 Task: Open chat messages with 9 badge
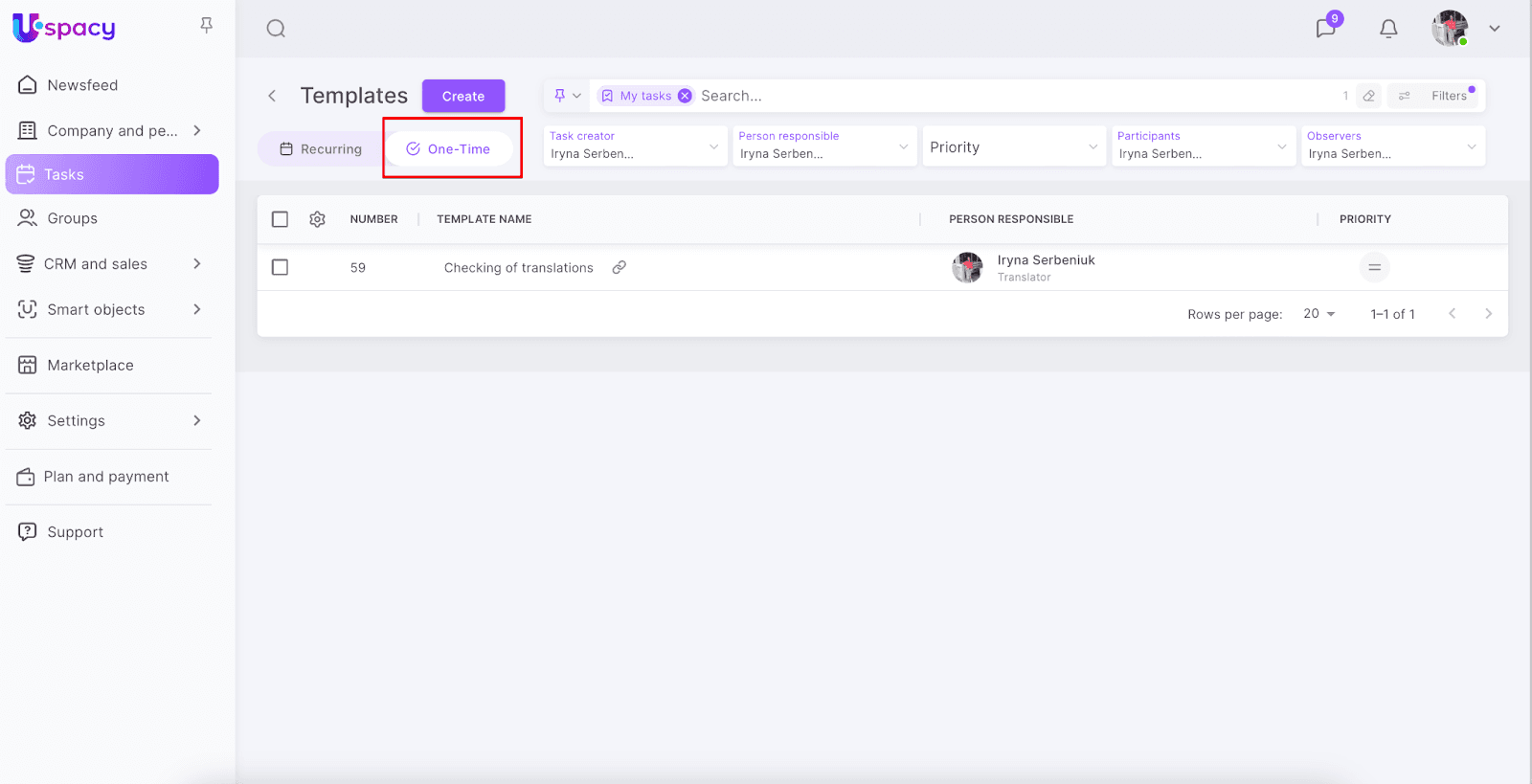click(1325, 28)
